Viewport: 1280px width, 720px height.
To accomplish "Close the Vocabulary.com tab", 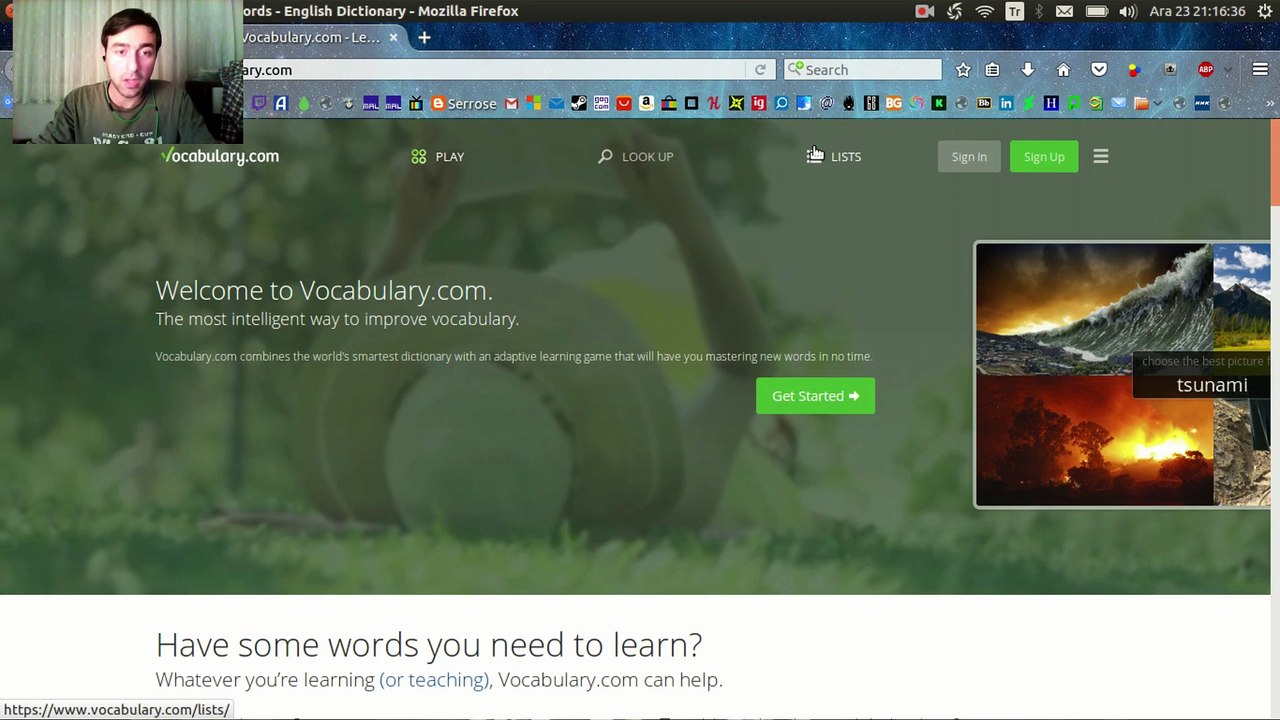I will (x=393, y=38).
